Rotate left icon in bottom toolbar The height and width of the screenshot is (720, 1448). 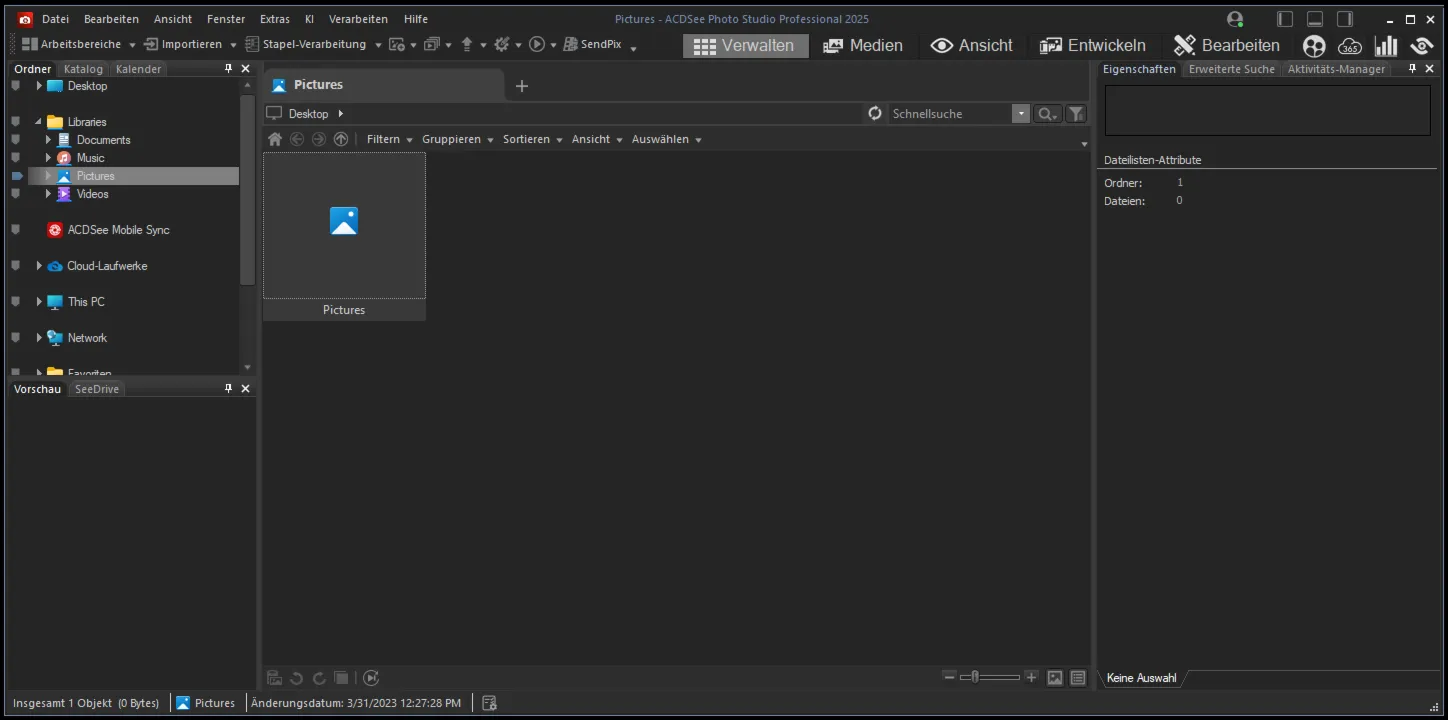click(x=297, y=678)
